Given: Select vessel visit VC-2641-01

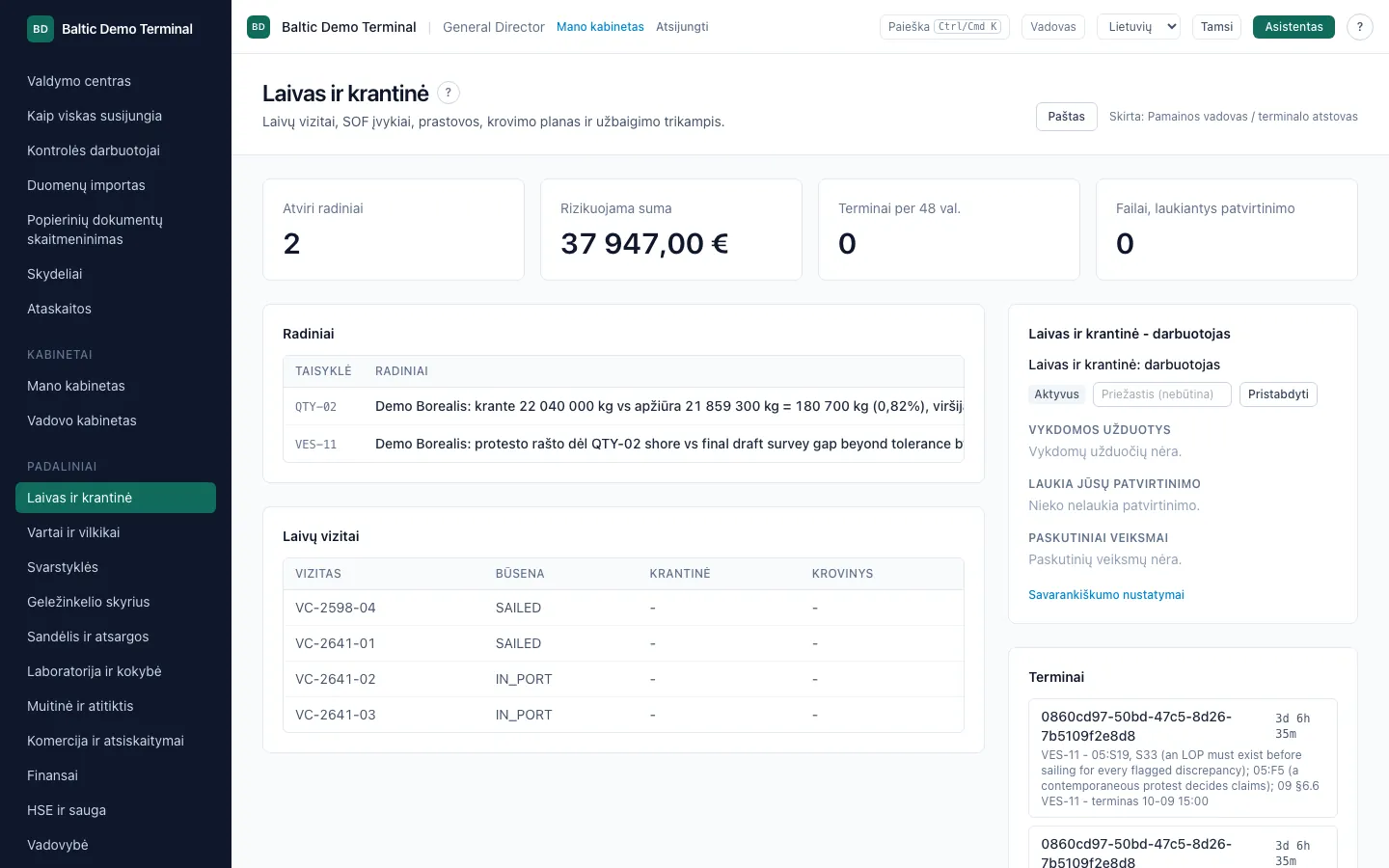Looking at the screenshot, I should 623,643.
